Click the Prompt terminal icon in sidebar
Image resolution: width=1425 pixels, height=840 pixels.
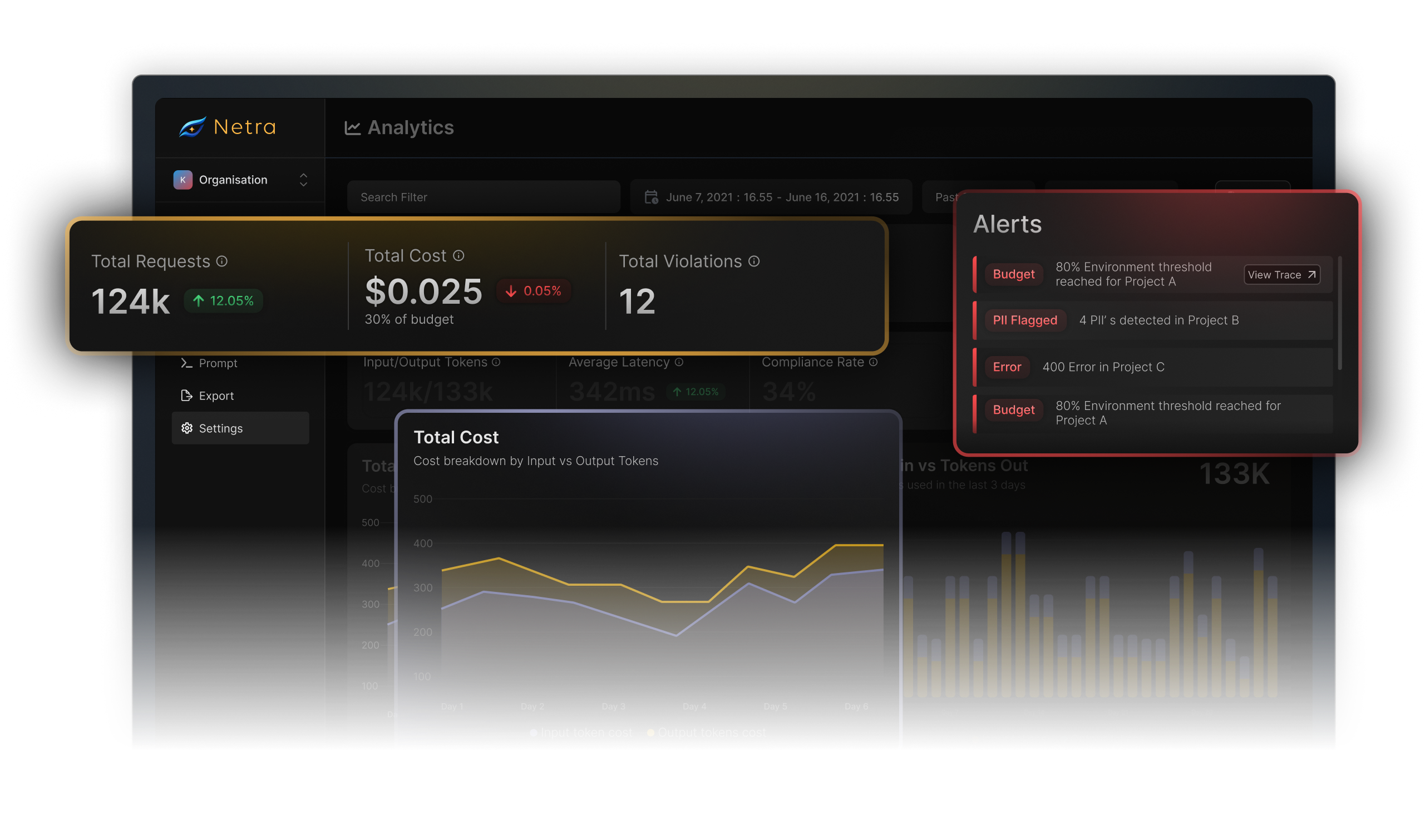186,363
